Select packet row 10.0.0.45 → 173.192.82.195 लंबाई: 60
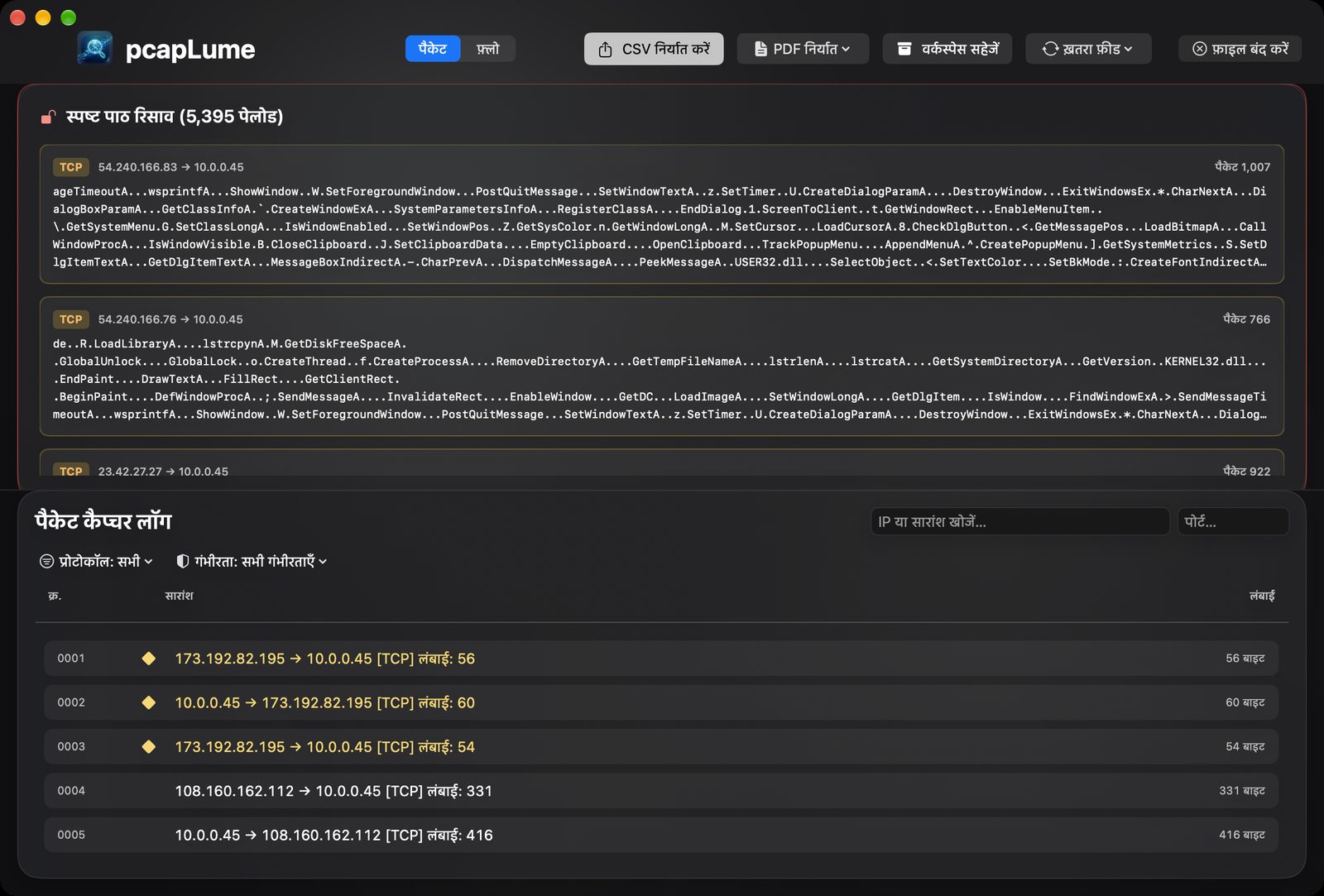Image resolution: width=1324 pixels, height=896 pixels. point(661,702)
